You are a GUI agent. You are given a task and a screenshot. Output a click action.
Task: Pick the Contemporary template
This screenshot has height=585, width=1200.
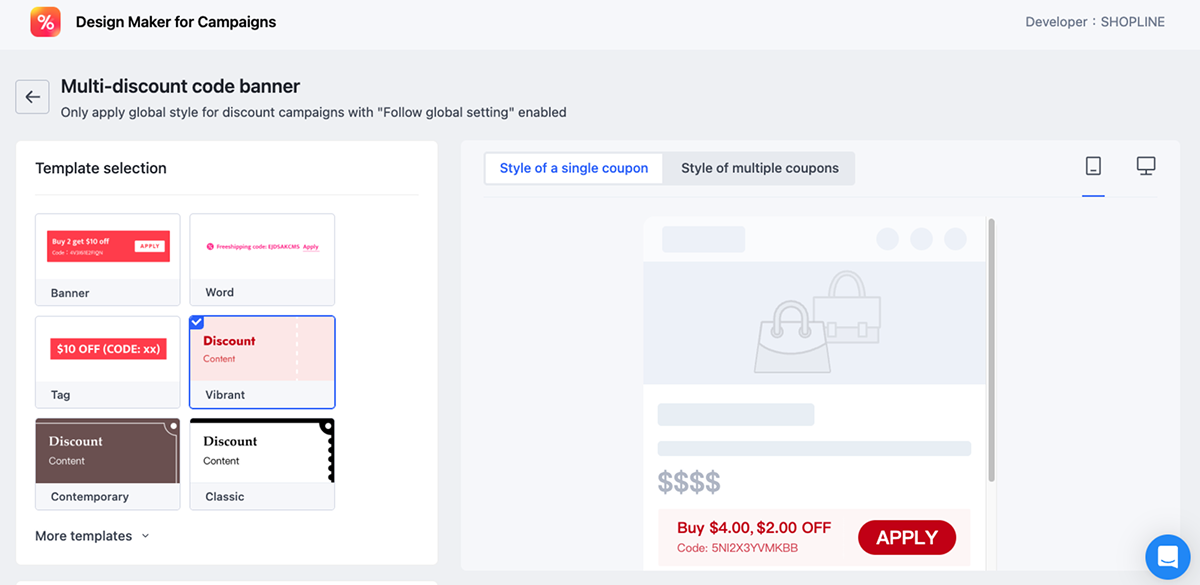pos(108,463)
